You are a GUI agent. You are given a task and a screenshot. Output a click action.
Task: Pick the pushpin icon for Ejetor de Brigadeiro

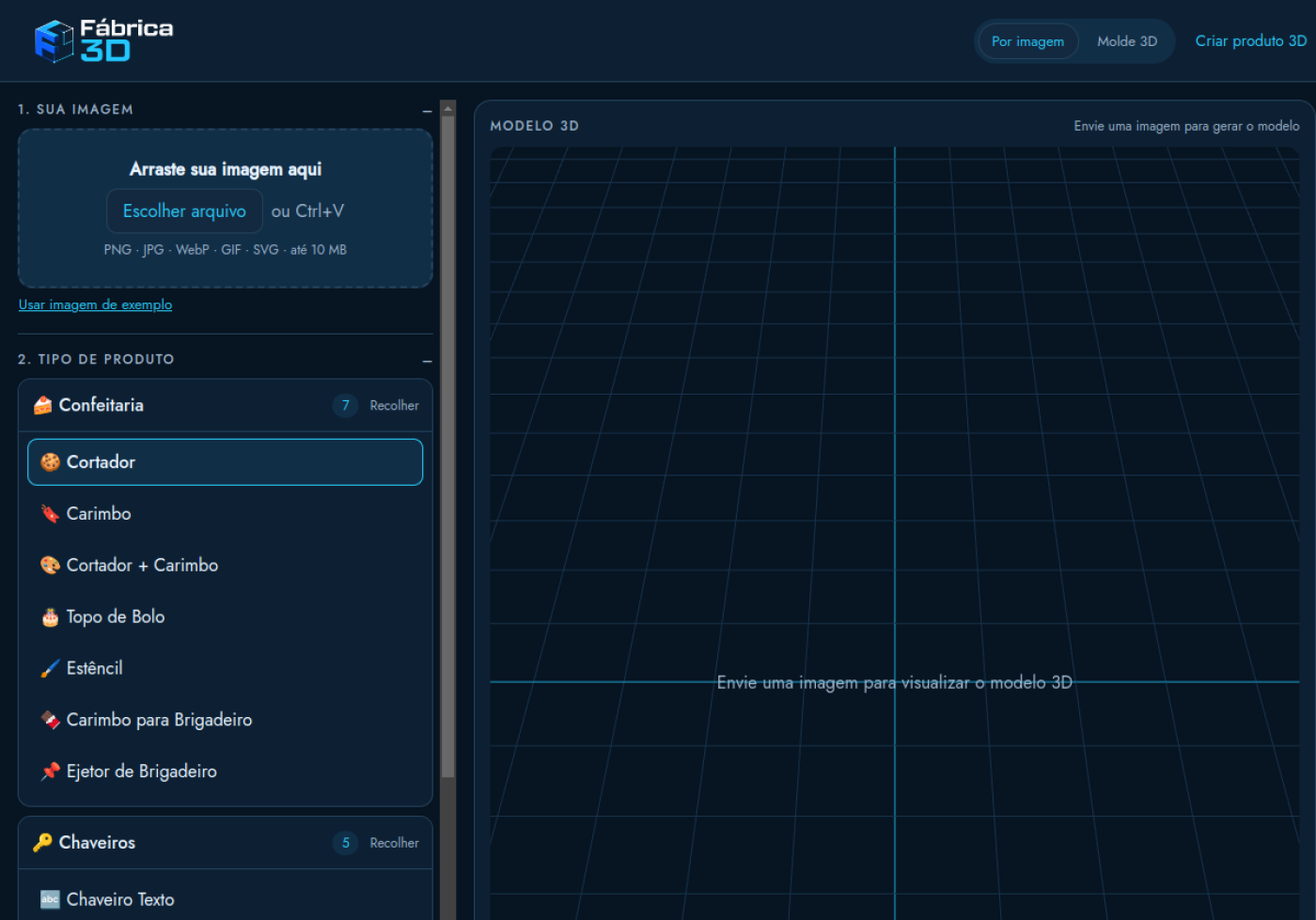pos(51,772)
